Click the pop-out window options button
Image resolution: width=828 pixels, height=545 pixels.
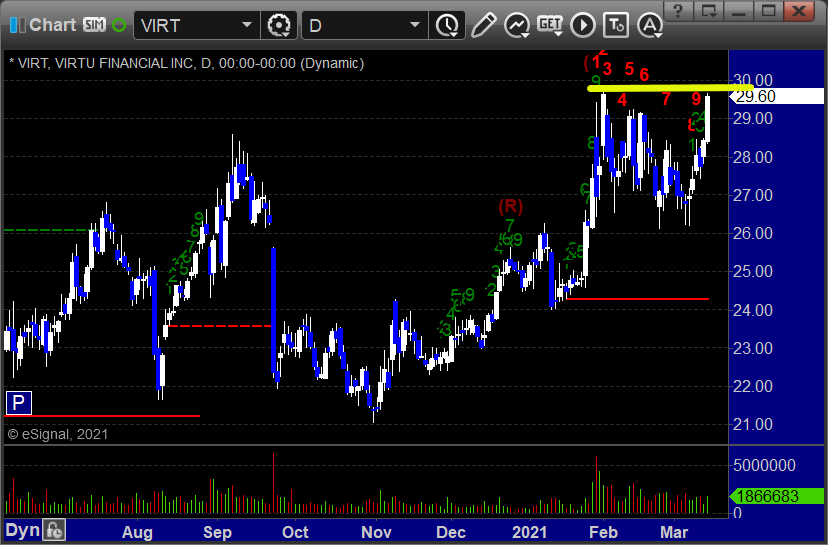click(x=709, y=10)
